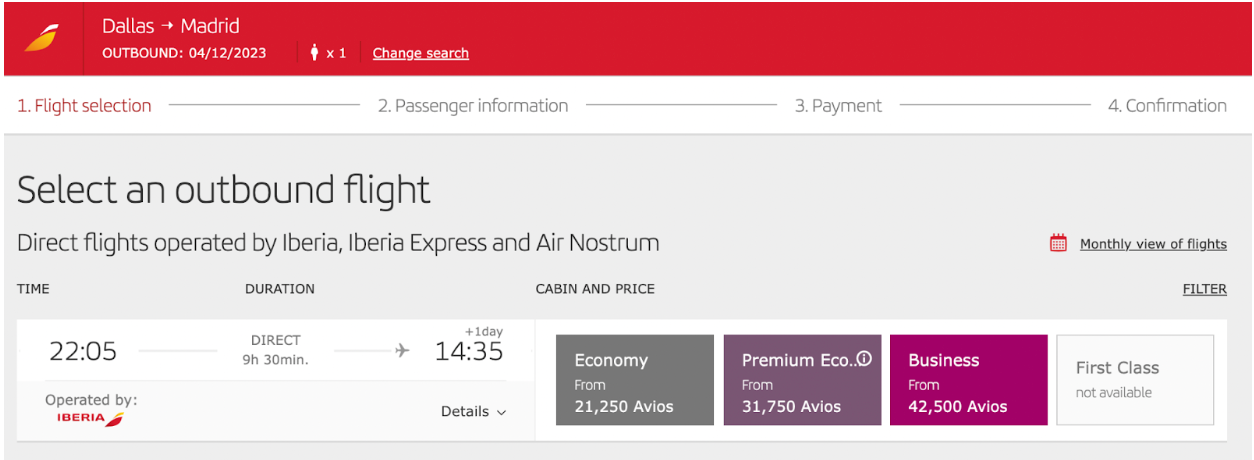Click the airplane icon on the flight timeline
The image size is (1254, 460).
click(402, 350)
